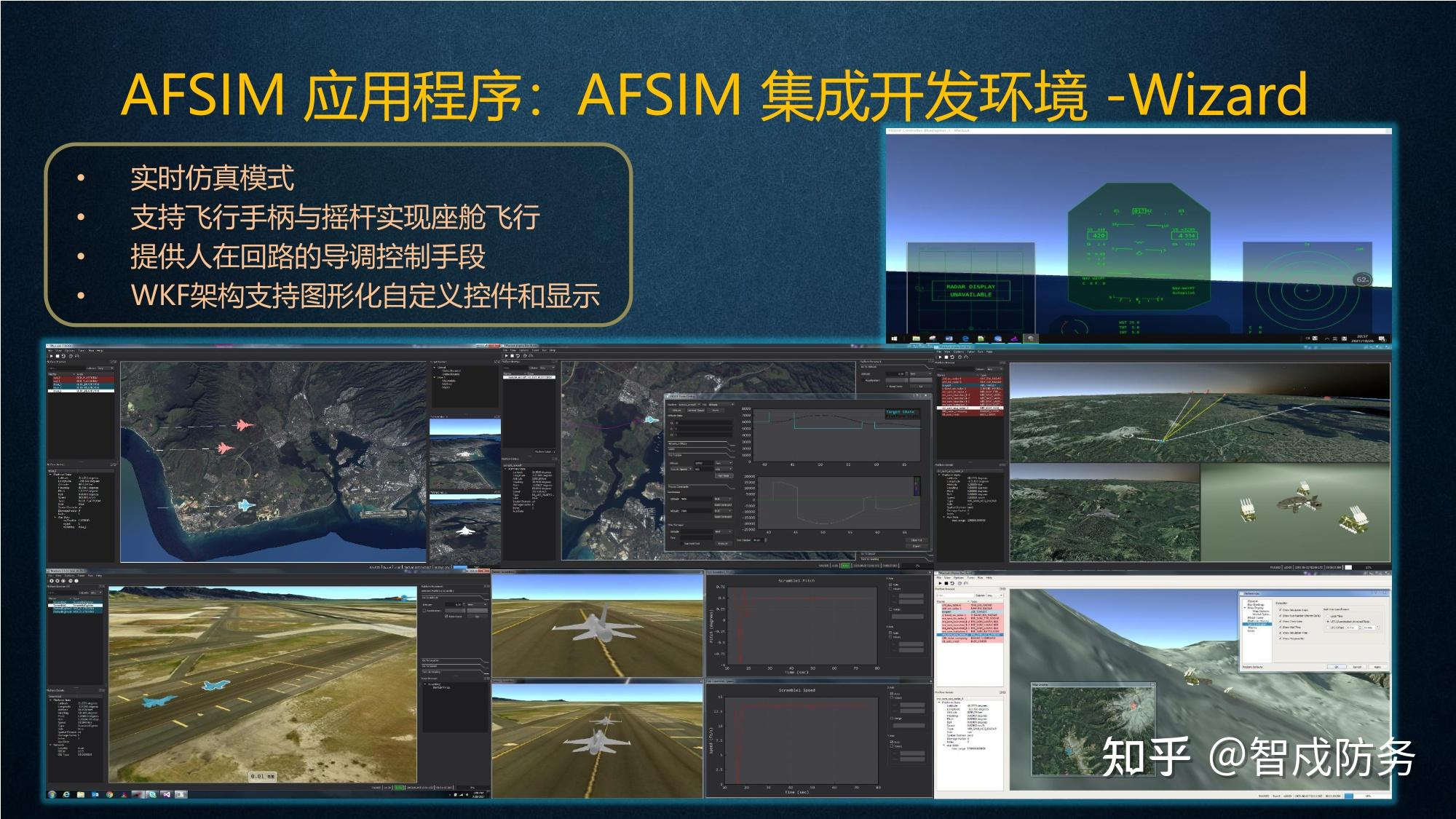Click Restore Defaults in Preferences dialog
The width and height of the screenshot is (1456, 819).
1253,667
